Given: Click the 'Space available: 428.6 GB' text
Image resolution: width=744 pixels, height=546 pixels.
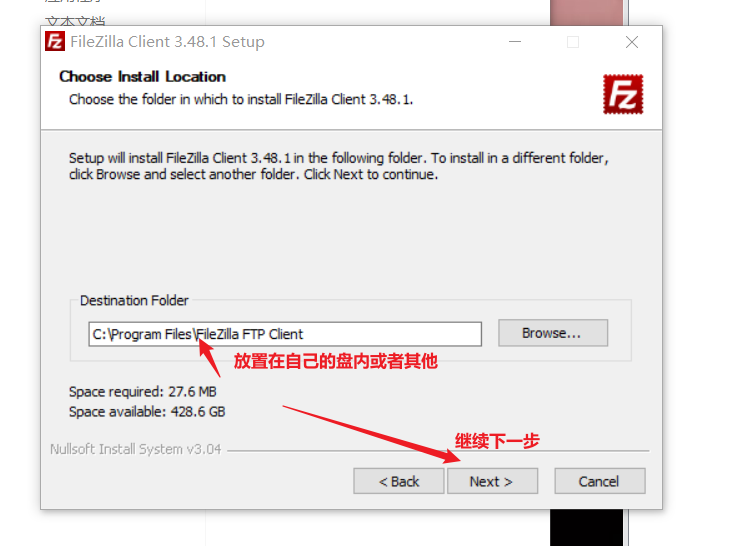Looking at the screenshot, I should click(x=147, y=411).
